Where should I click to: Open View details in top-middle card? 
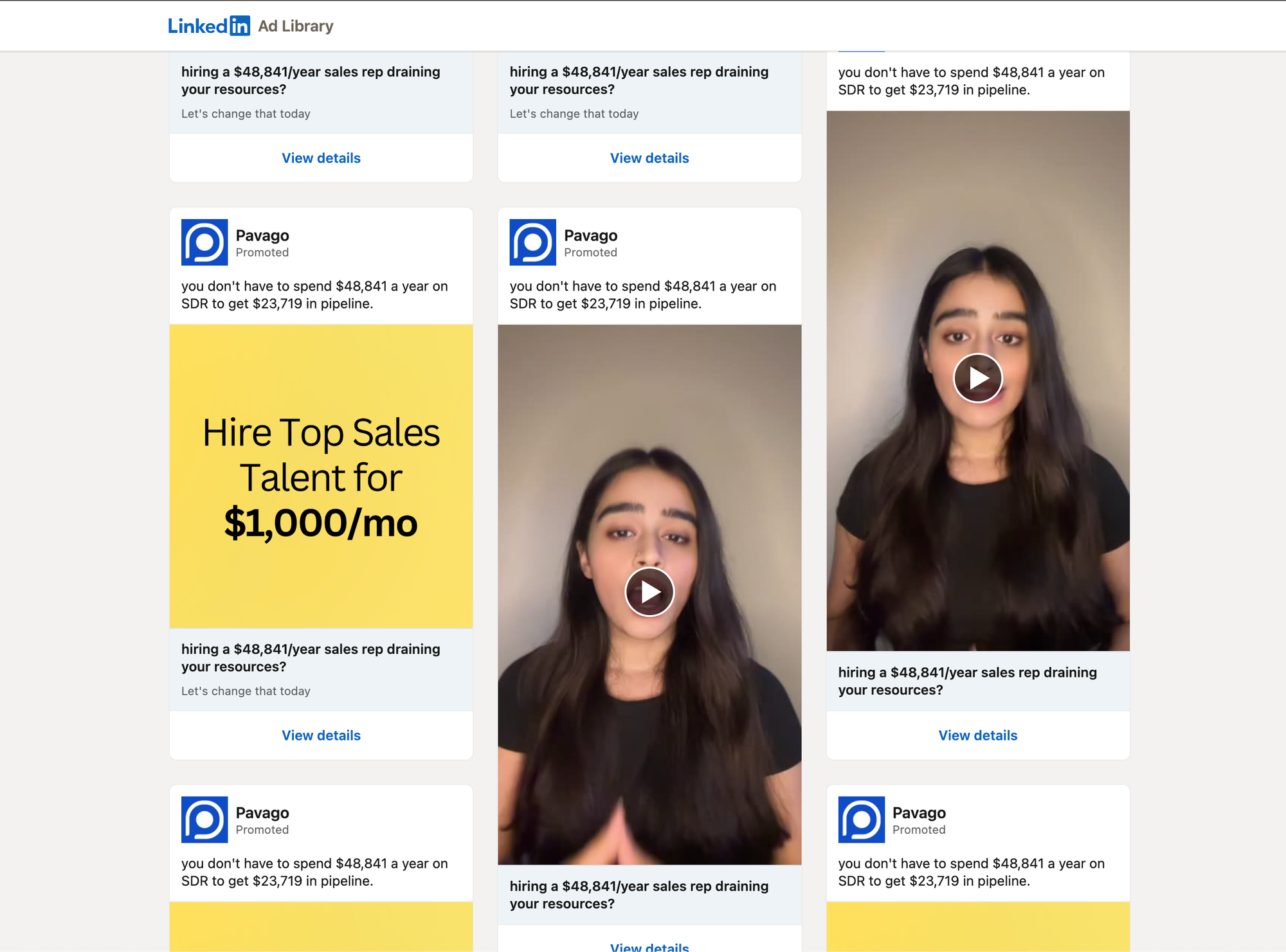(649, 158)
